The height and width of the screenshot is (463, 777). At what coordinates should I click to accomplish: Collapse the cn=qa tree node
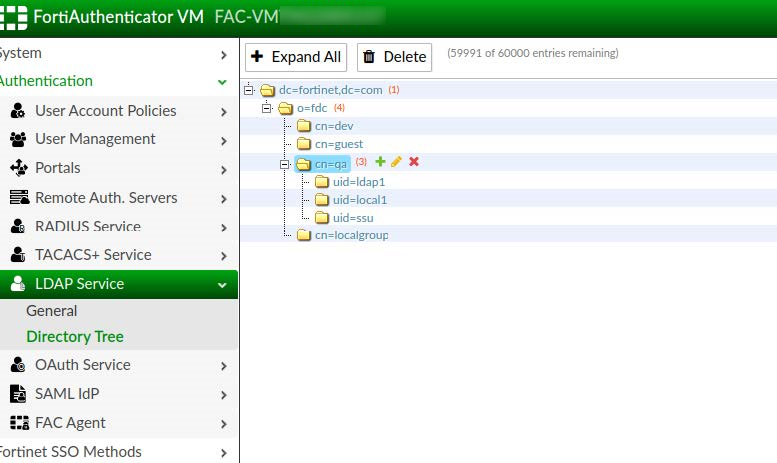[x=284, y=164]
